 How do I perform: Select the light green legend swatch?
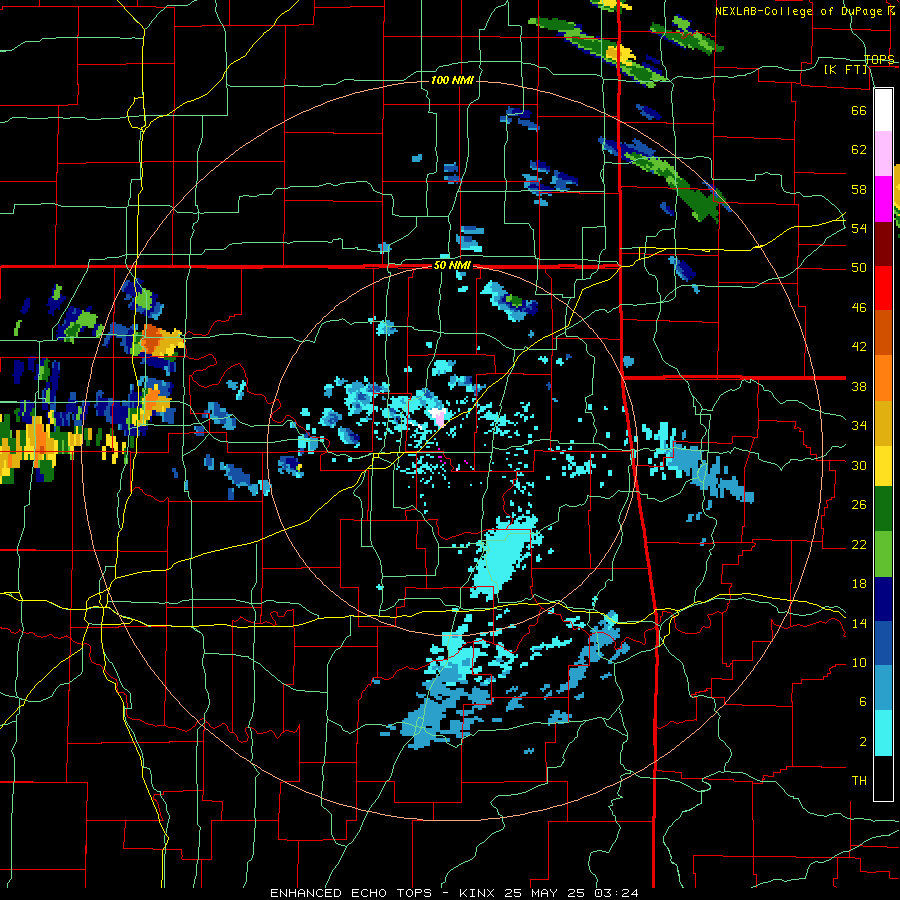883,554
